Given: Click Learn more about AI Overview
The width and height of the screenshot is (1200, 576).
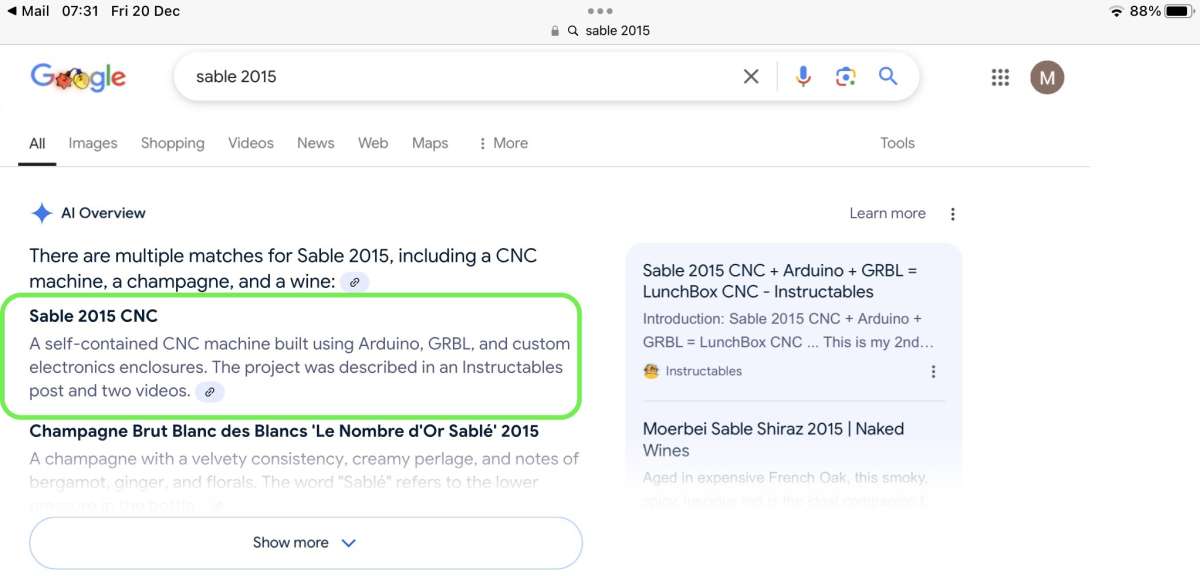Looking at the screenshot, I should coord(887,213).
